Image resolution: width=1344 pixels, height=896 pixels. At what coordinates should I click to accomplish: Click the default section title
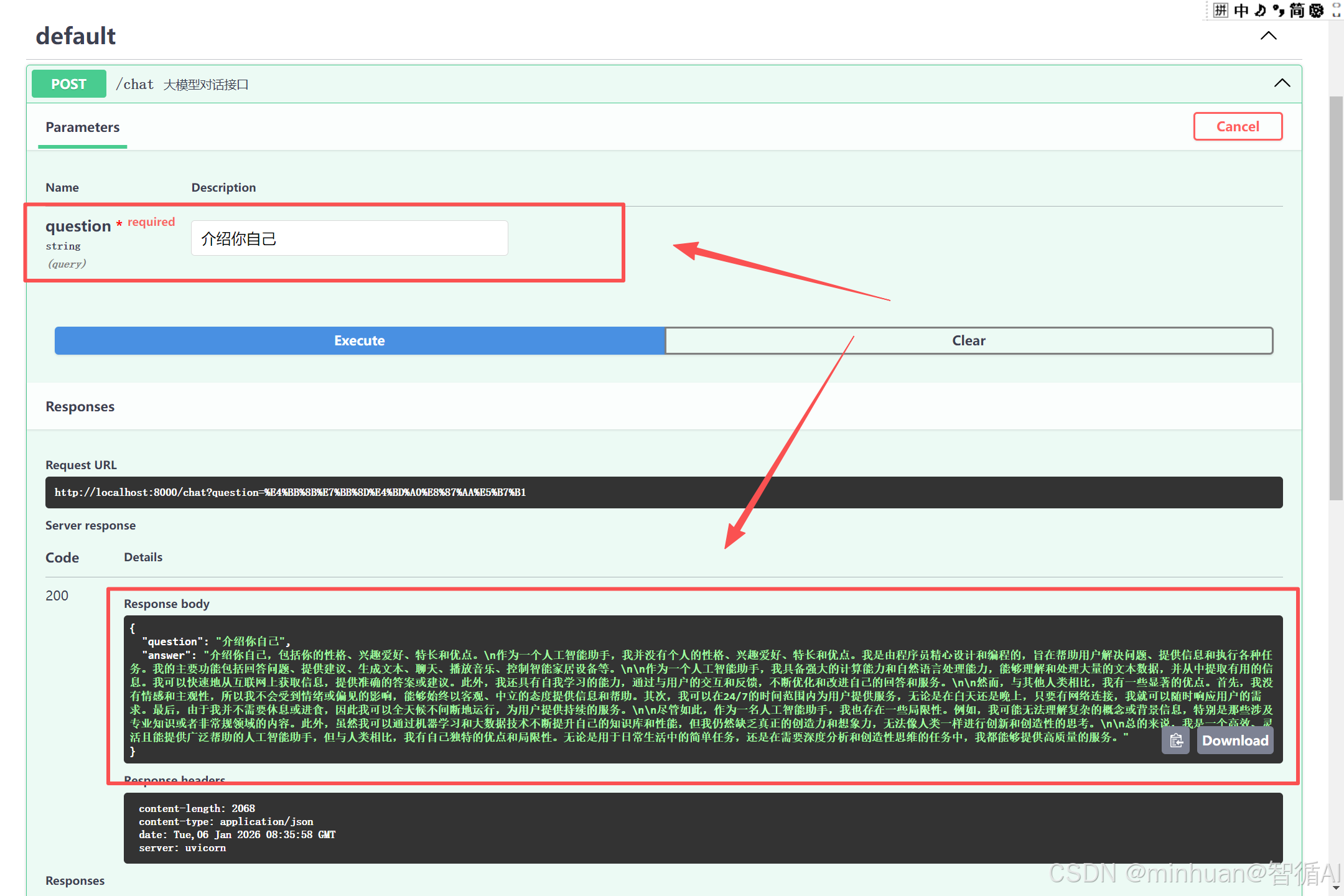(76, 36)
